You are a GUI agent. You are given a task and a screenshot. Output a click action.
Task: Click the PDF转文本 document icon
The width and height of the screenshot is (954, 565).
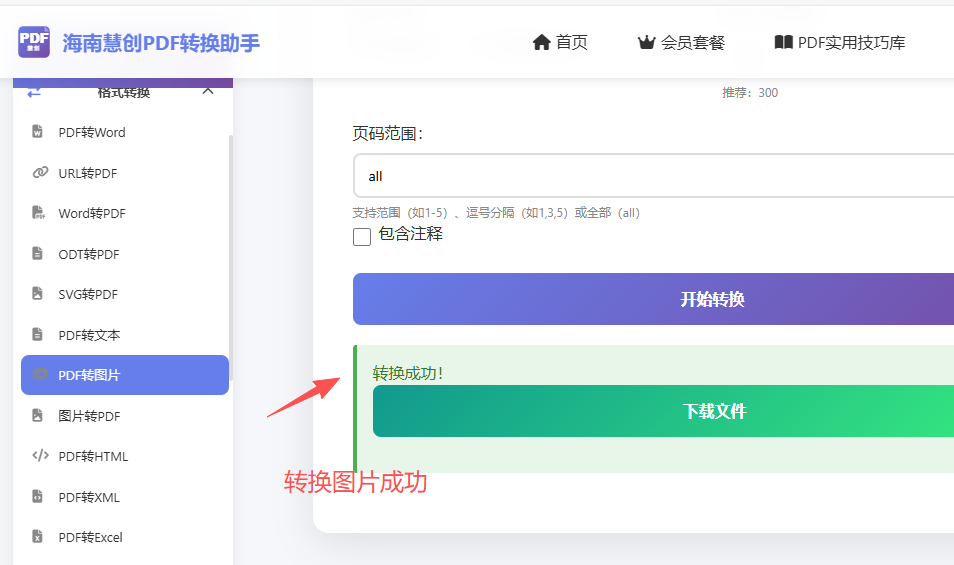[37, 334]
